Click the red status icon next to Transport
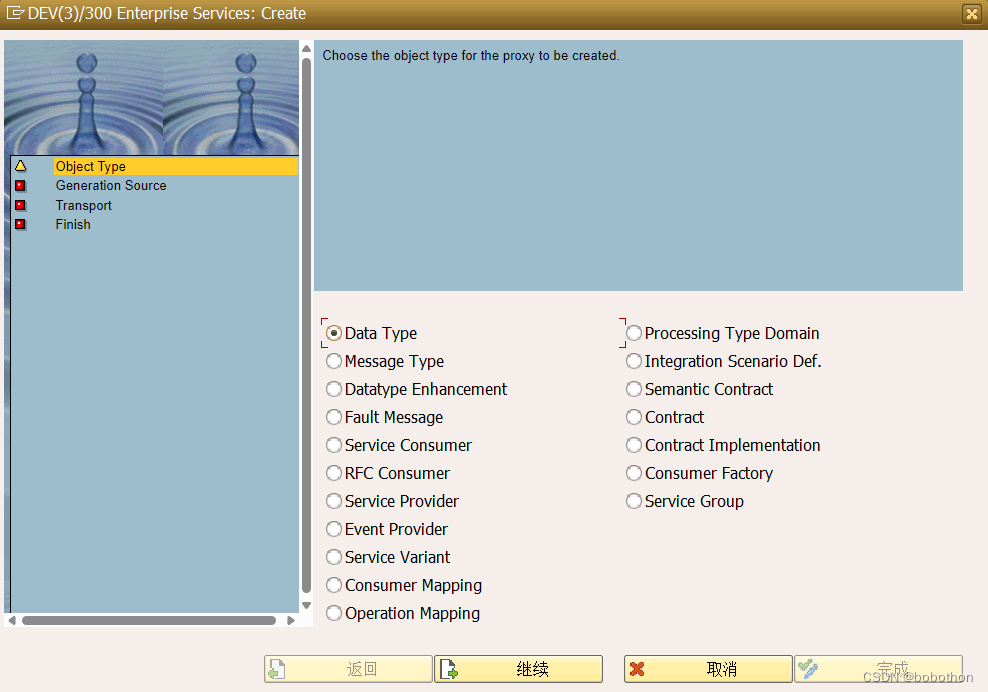This screenshot has width=988, height=692. coord(22,205)
